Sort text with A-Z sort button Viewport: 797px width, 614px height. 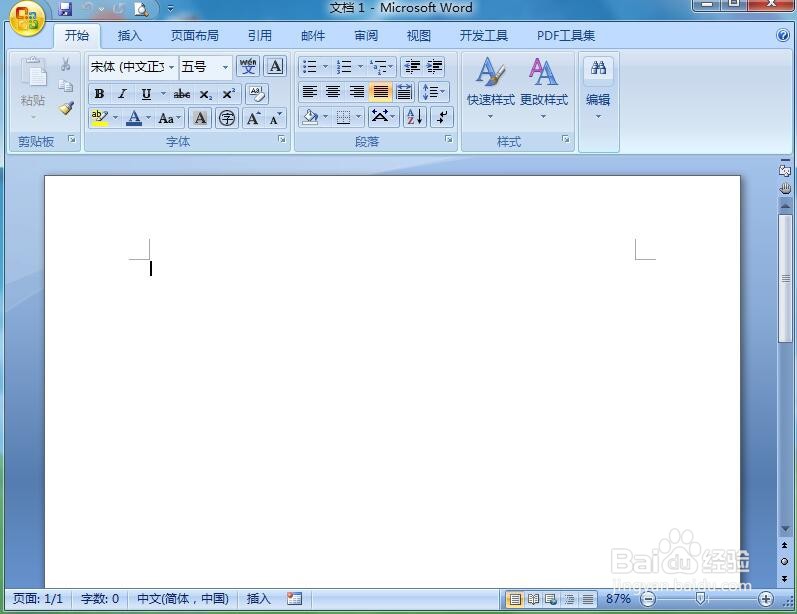tap(415, 117)
